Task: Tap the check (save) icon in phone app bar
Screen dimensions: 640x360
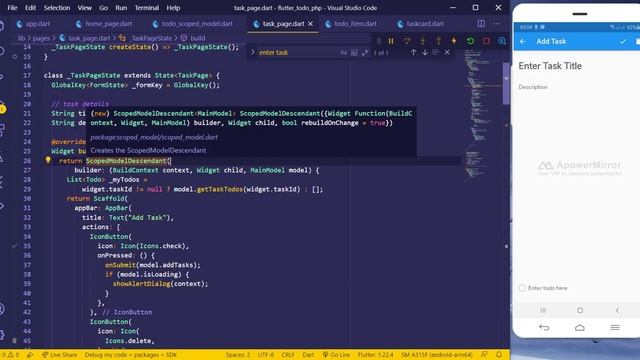Action: click(623, 41)
